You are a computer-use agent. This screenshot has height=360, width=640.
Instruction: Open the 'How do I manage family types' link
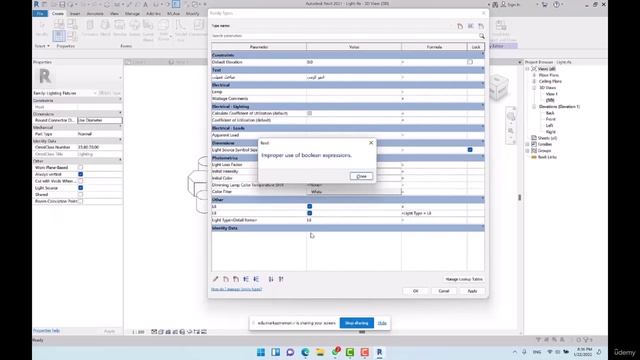tap(236, 289)
